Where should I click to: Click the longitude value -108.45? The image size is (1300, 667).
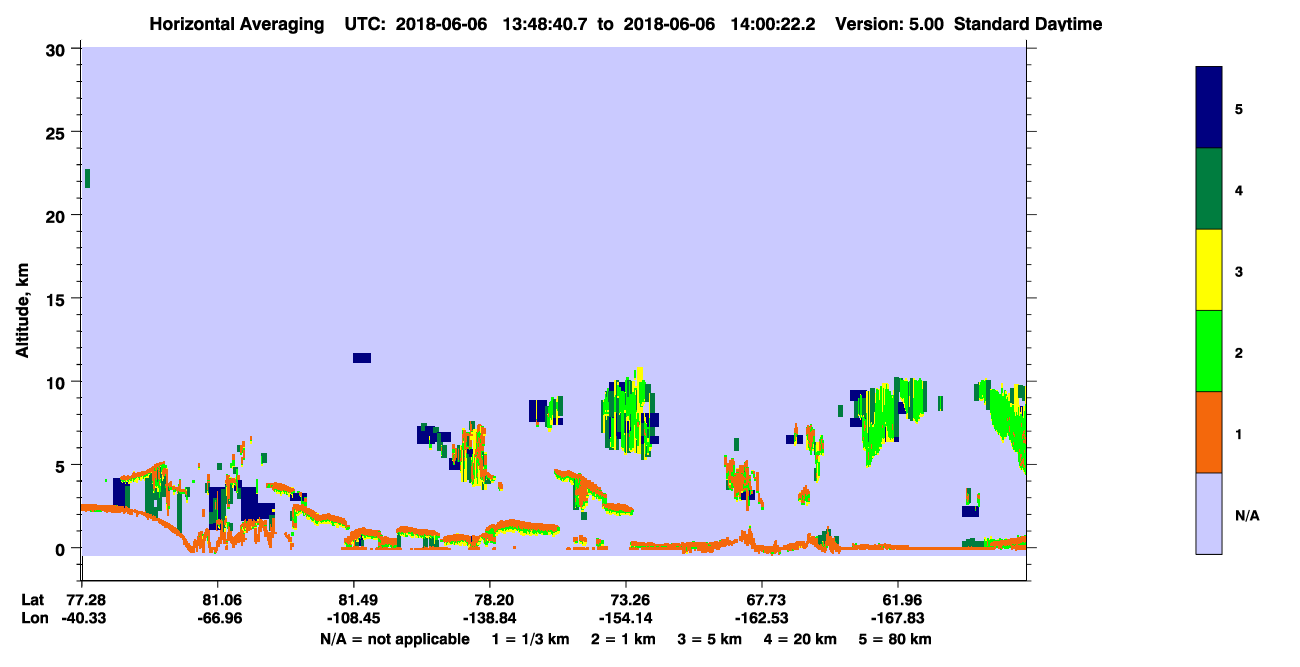tap(354, 618)
